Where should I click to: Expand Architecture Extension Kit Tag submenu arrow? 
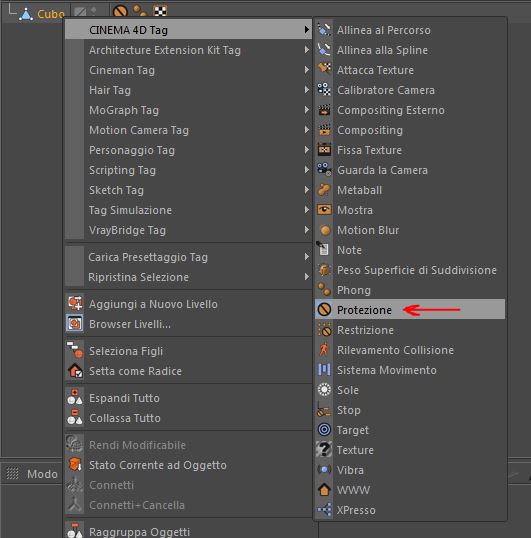306,50
